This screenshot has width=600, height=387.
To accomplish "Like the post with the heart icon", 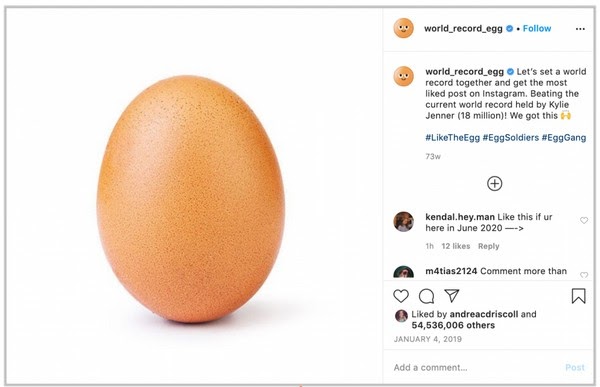I will click(401, 296).
